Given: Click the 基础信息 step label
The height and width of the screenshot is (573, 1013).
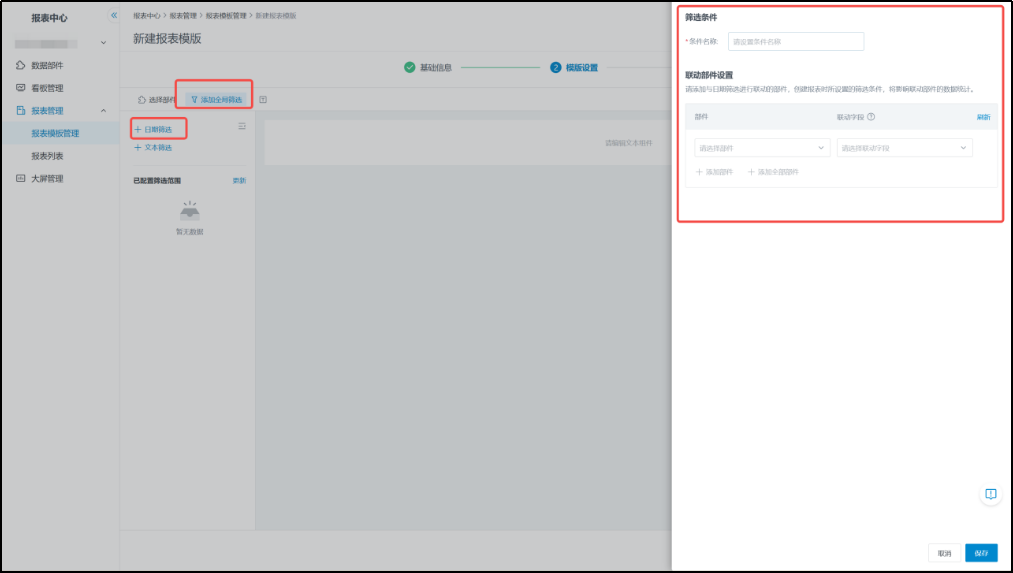Looking at the screenshot, I should (x=436, y=67).
